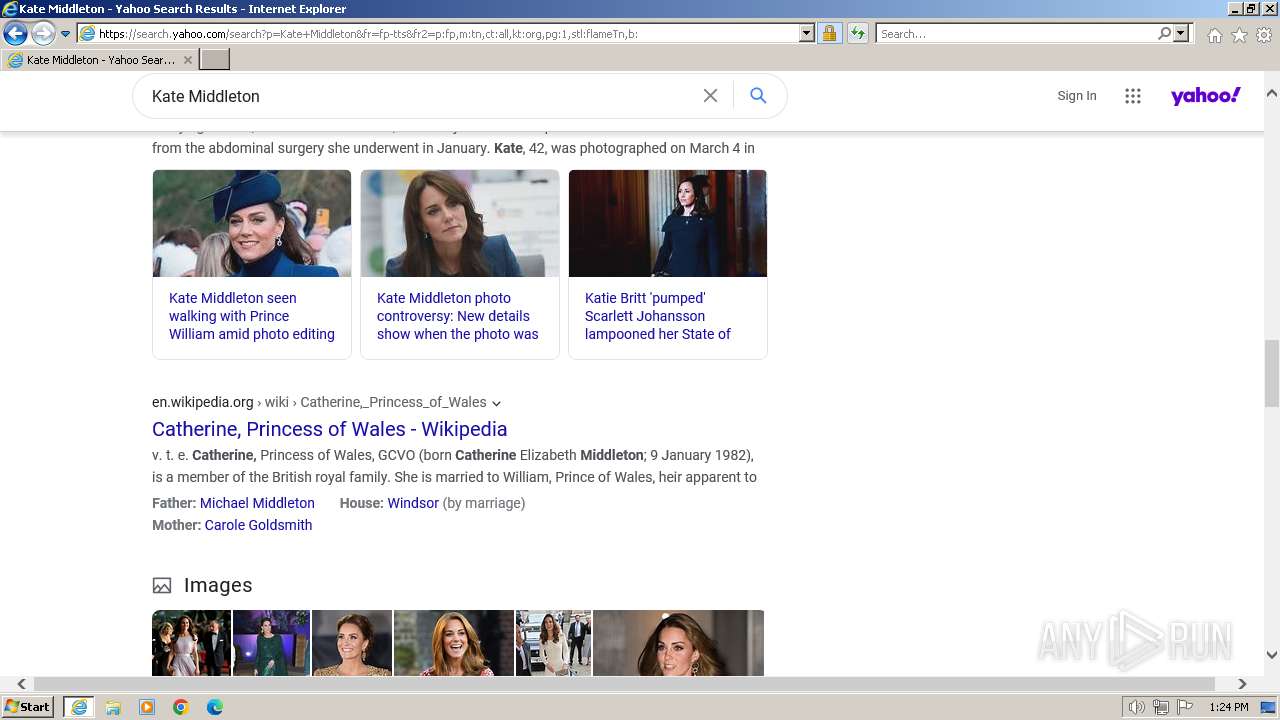Screen dimensions: 1280x720
Task: Click Internet Explorer taskbar icon
Action: (x=79, y=707)
